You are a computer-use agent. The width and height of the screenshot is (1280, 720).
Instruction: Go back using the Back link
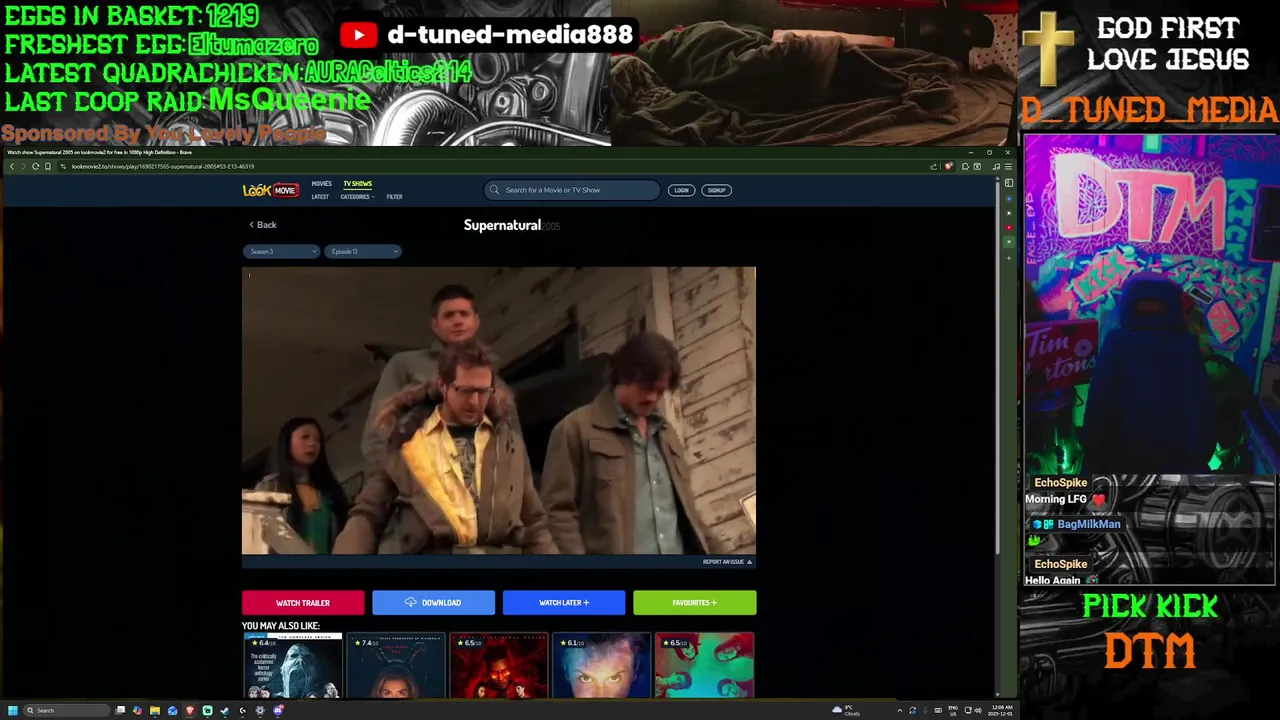[x=263, y=225]
